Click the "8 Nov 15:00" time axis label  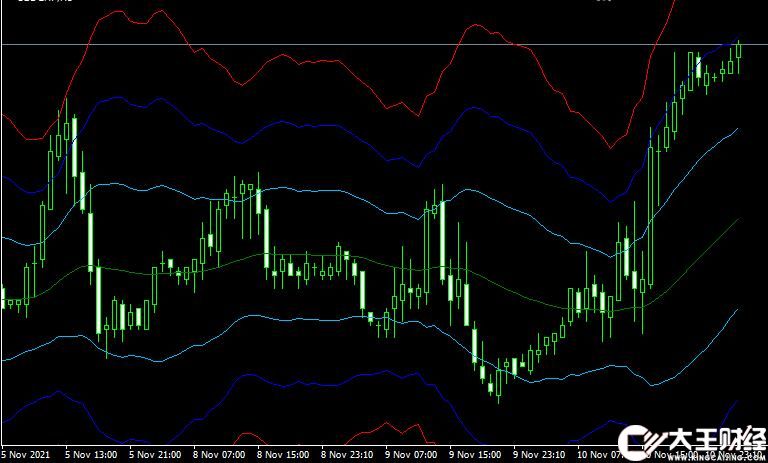click(283, 455)
